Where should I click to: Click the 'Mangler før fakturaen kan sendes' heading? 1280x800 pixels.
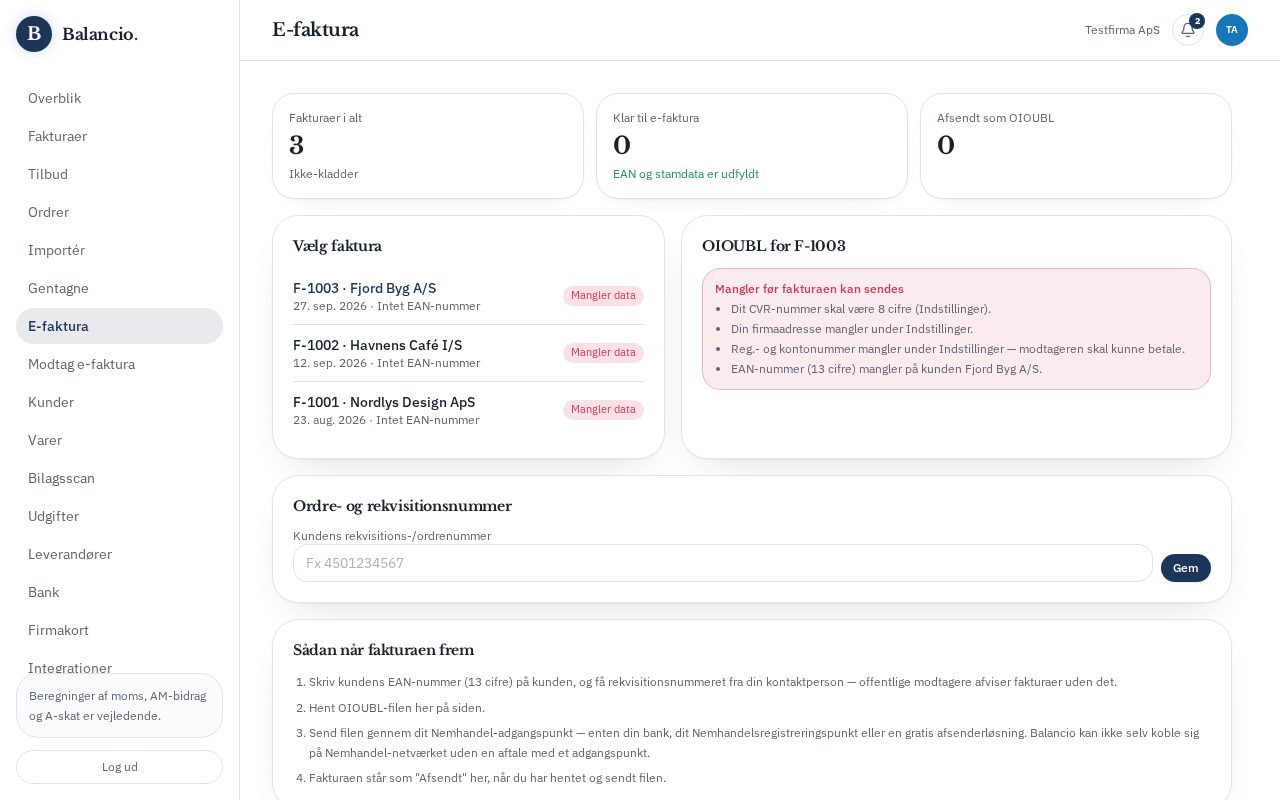(x=809, y=289)
